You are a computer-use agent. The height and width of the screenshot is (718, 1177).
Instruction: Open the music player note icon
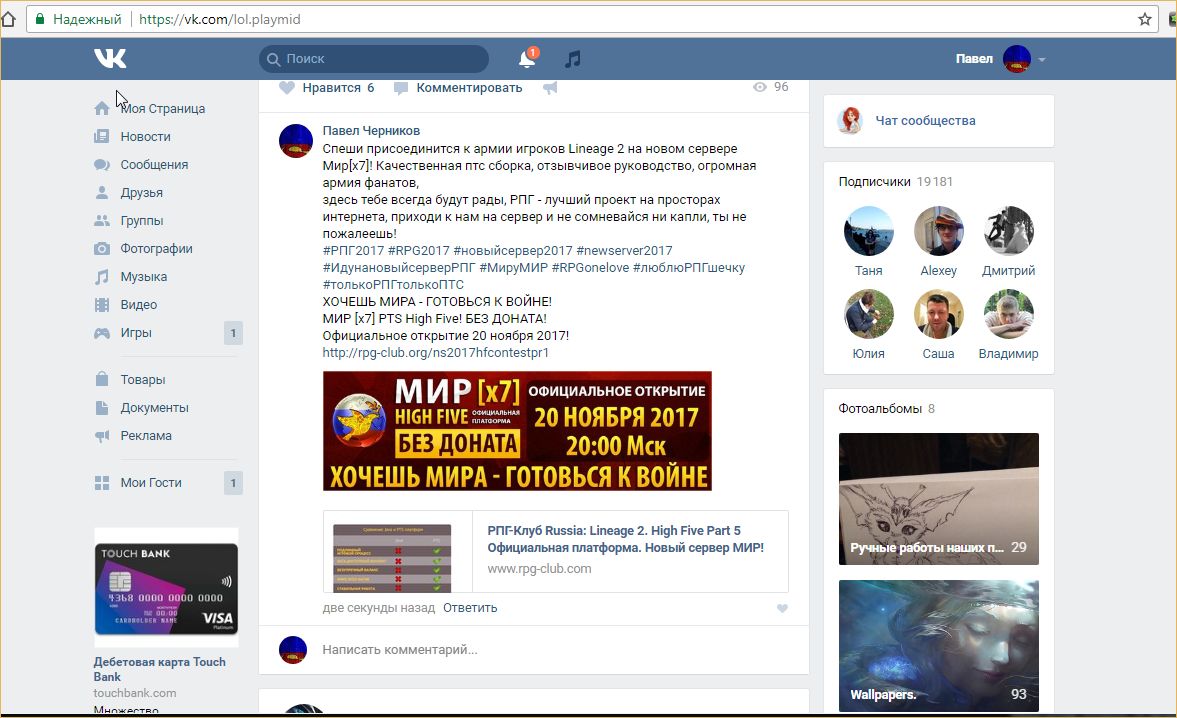(x=572, y=60)
